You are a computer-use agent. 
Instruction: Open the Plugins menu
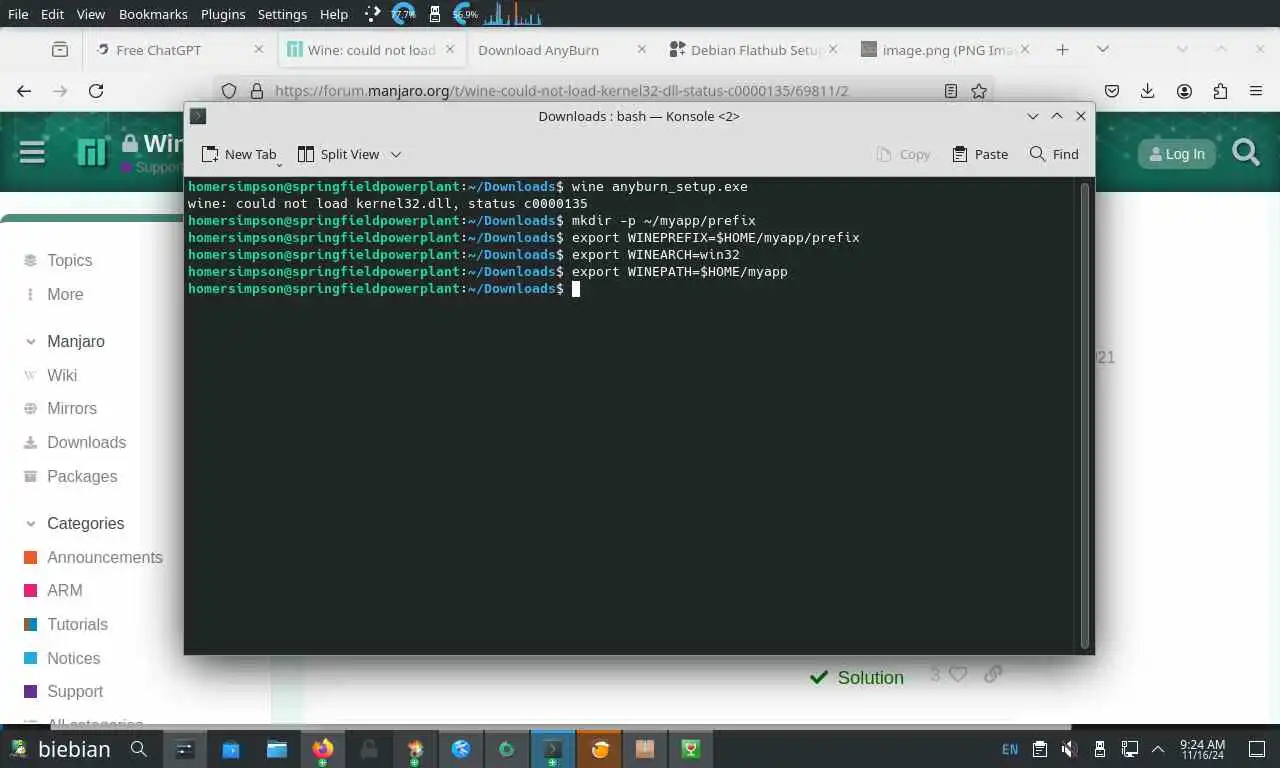click(223, 14)
